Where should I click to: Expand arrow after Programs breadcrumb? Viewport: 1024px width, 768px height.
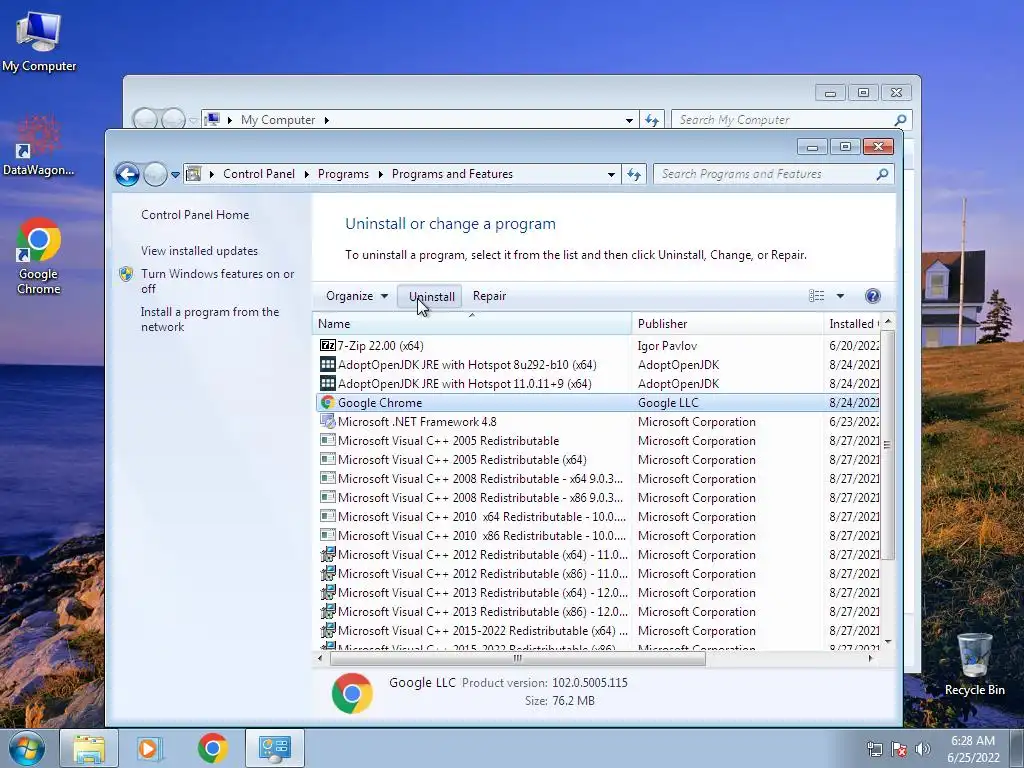point(380,174)
